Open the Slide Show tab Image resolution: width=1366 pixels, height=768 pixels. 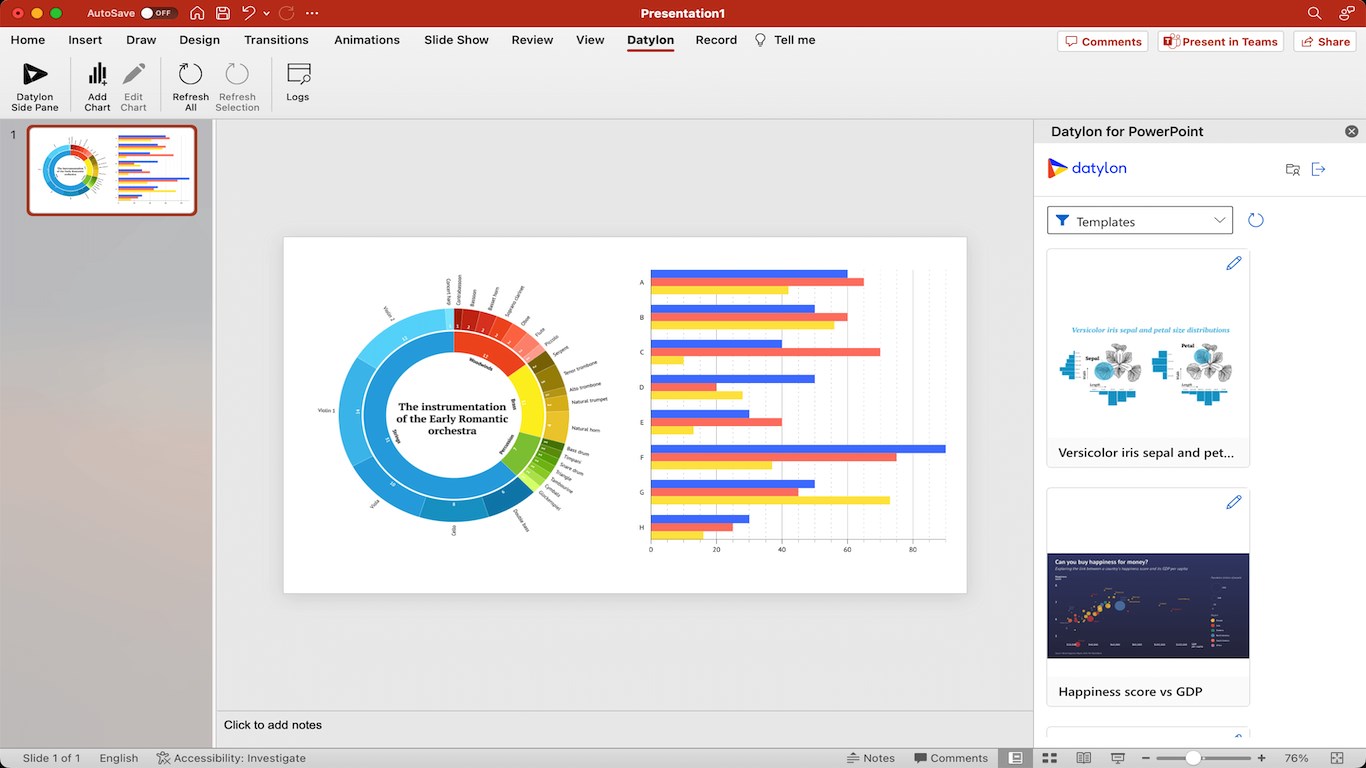tap(456, 40)
